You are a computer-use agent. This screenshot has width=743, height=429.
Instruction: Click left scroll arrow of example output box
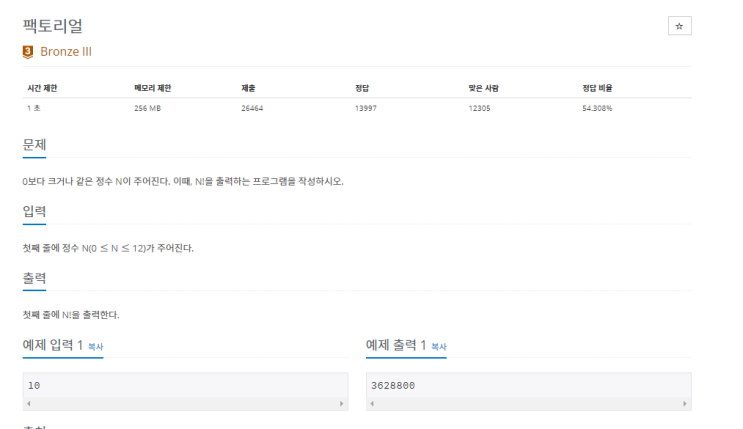coord(372,404)
